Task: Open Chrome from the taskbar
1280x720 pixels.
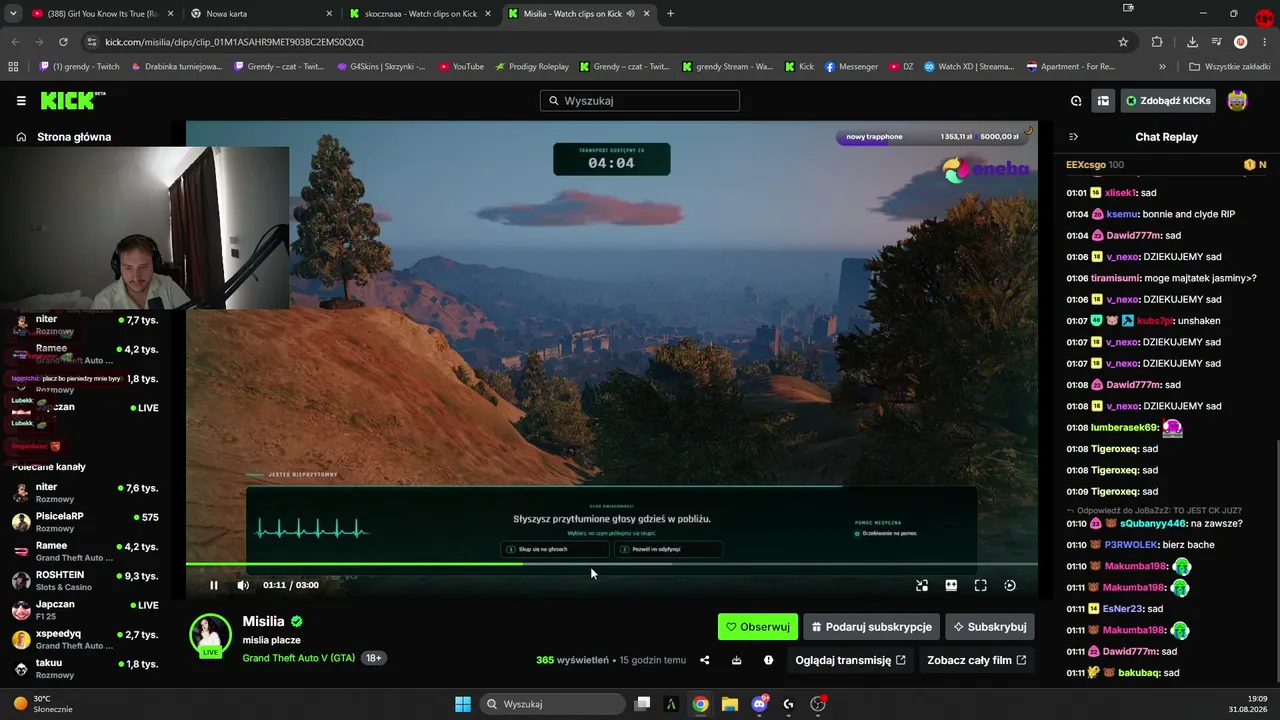Action: tap(700, 704)
